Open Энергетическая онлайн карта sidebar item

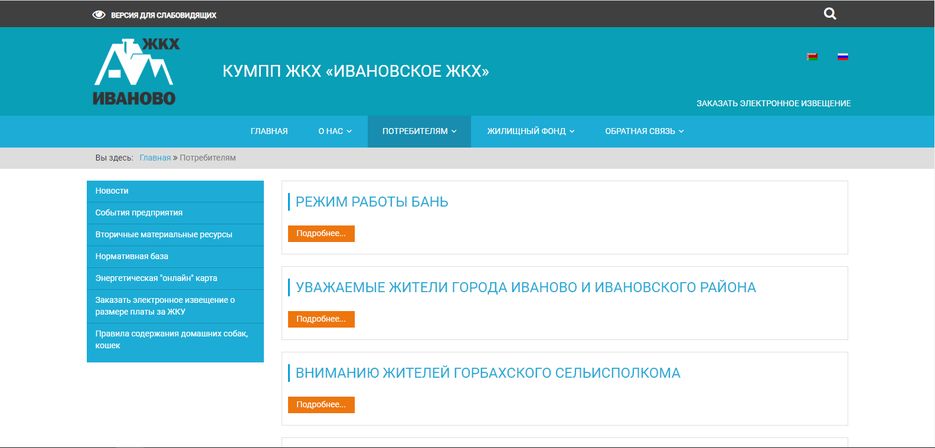[x=156, y=278]
